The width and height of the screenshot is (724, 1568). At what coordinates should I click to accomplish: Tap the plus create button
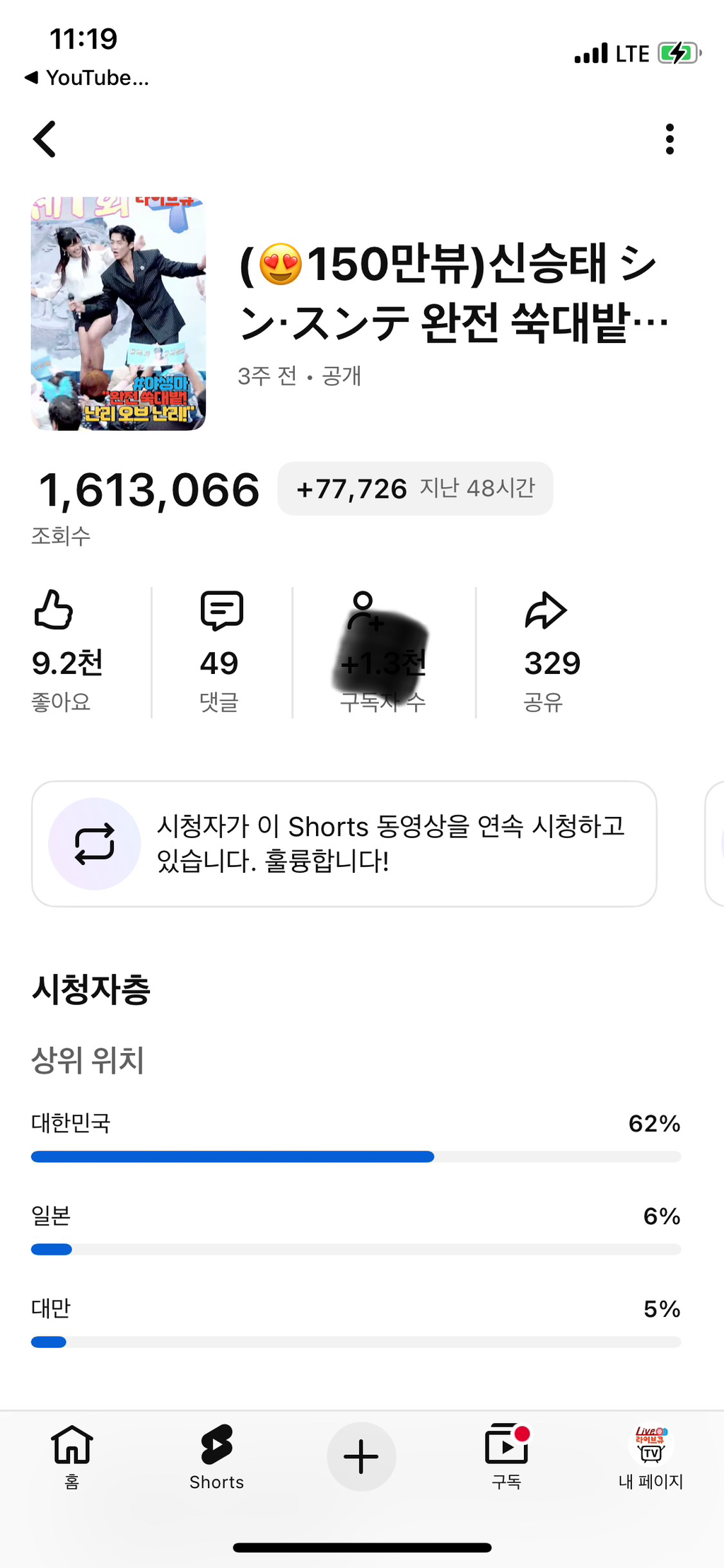pos(361,1456)
